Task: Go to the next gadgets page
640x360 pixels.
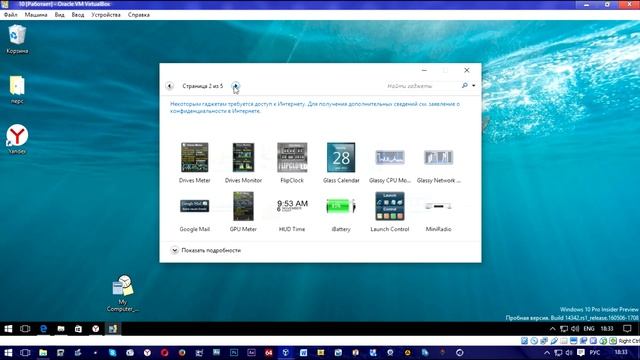Action: [236, 86]
